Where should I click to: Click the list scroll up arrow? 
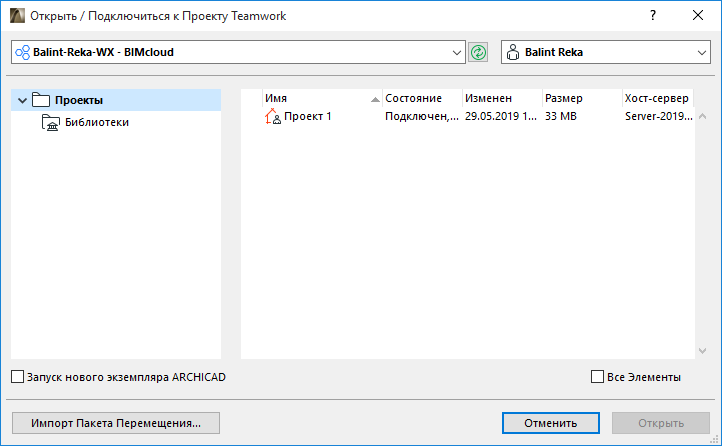[x=702, y=116]
